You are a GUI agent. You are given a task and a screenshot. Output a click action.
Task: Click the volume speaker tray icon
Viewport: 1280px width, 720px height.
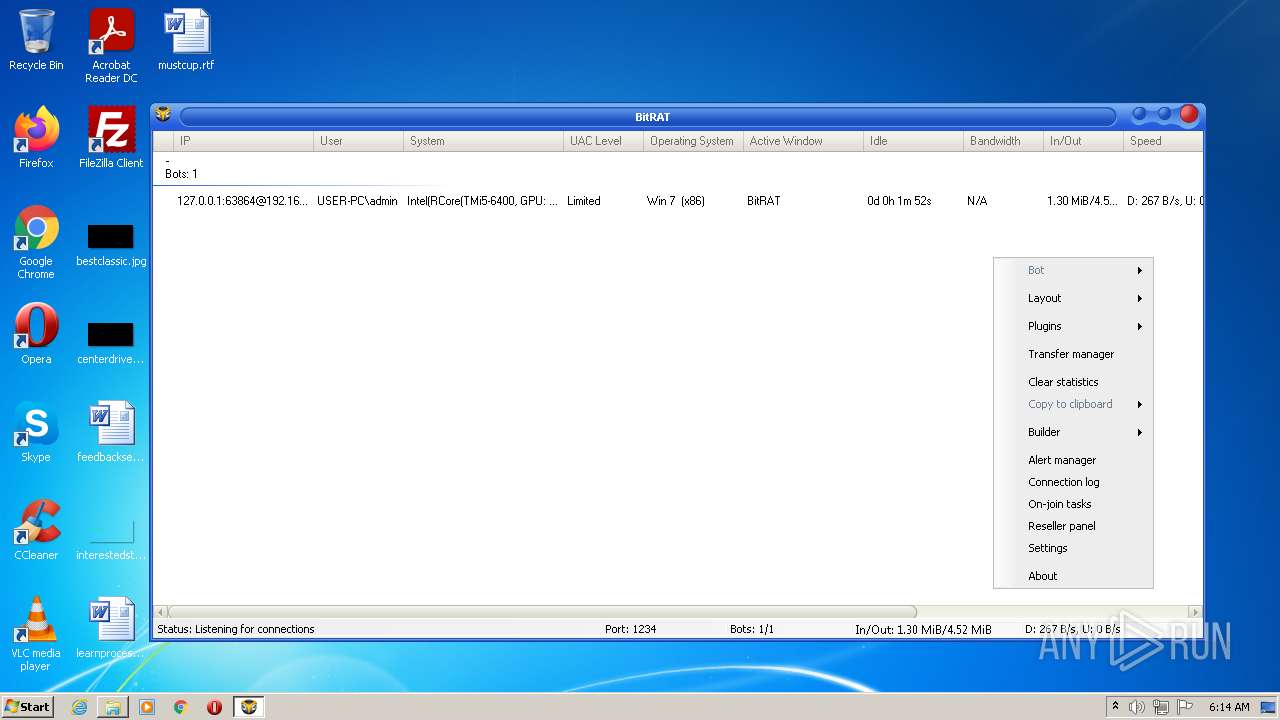point(1136,707)
